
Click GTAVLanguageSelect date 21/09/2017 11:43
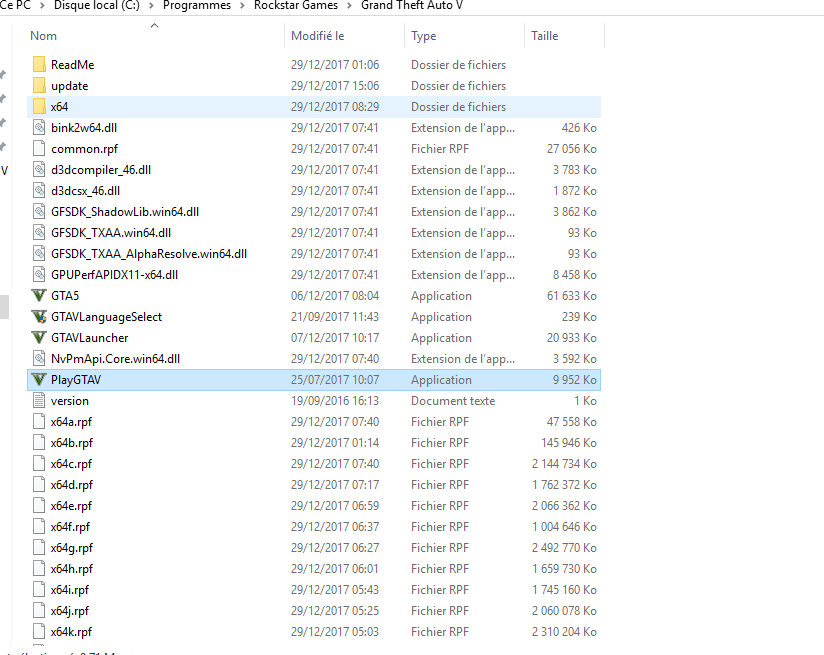point(335,317)
